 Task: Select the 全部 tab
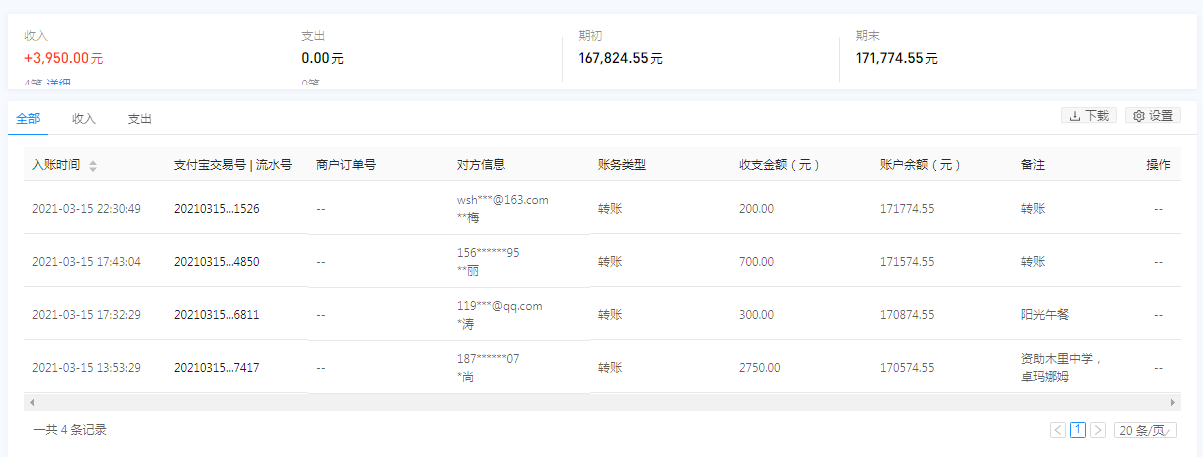[28, 119]
